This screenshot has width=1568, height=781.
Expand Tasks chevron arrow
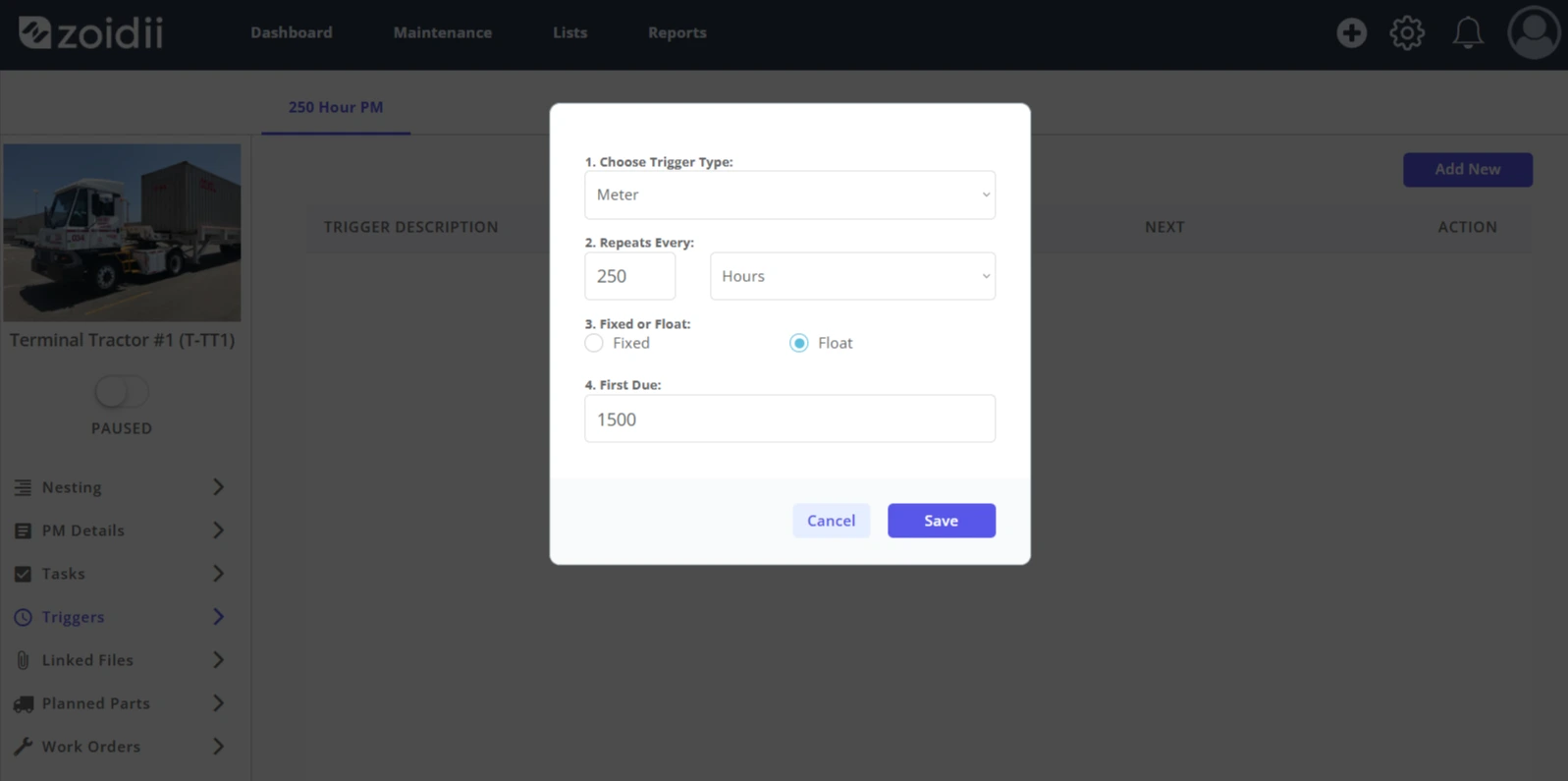218,574
